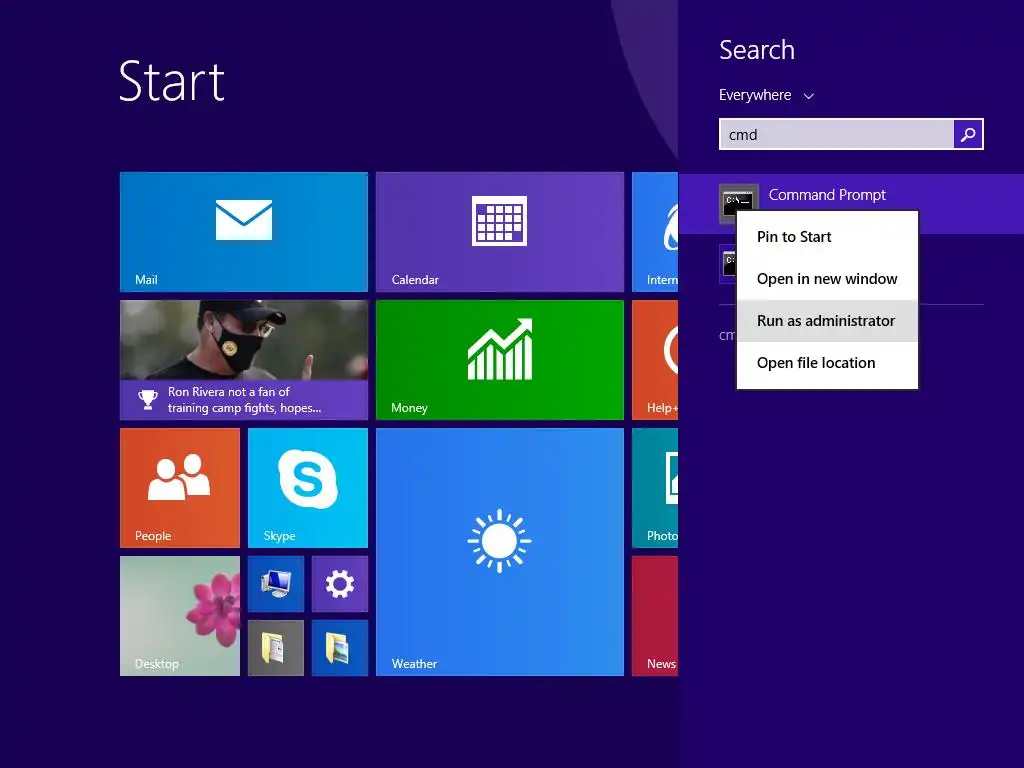Viewport: 1024px width, 768px height.
Task: Launch the Money tile
Action: (500, 360)
